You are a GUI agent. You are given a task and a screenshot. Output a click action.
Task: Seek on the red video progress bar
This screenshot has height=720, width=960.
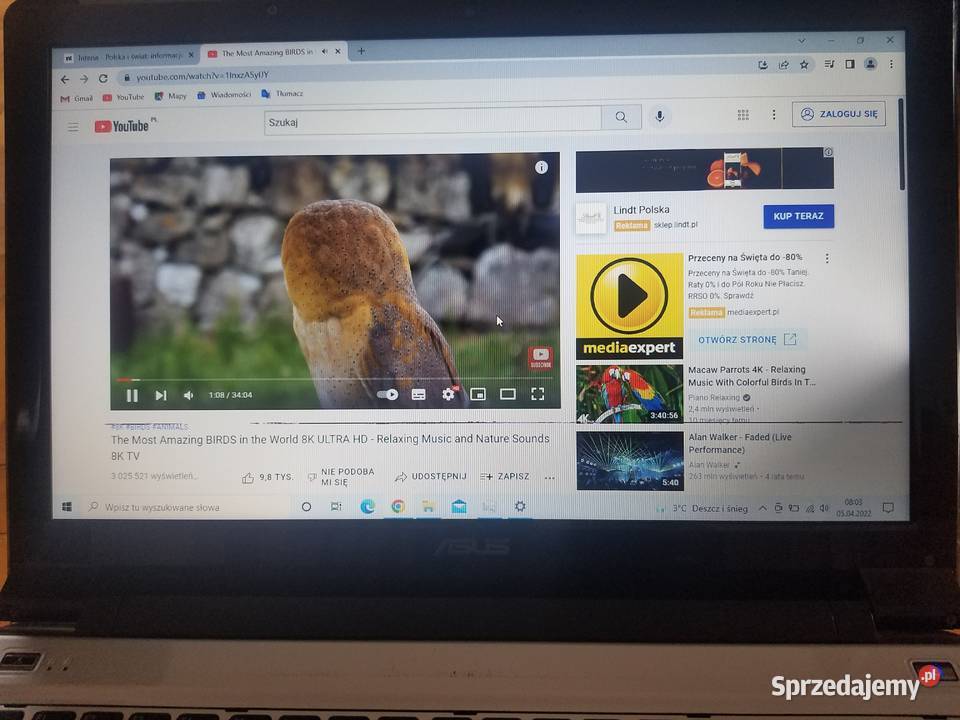pos(335,380)
